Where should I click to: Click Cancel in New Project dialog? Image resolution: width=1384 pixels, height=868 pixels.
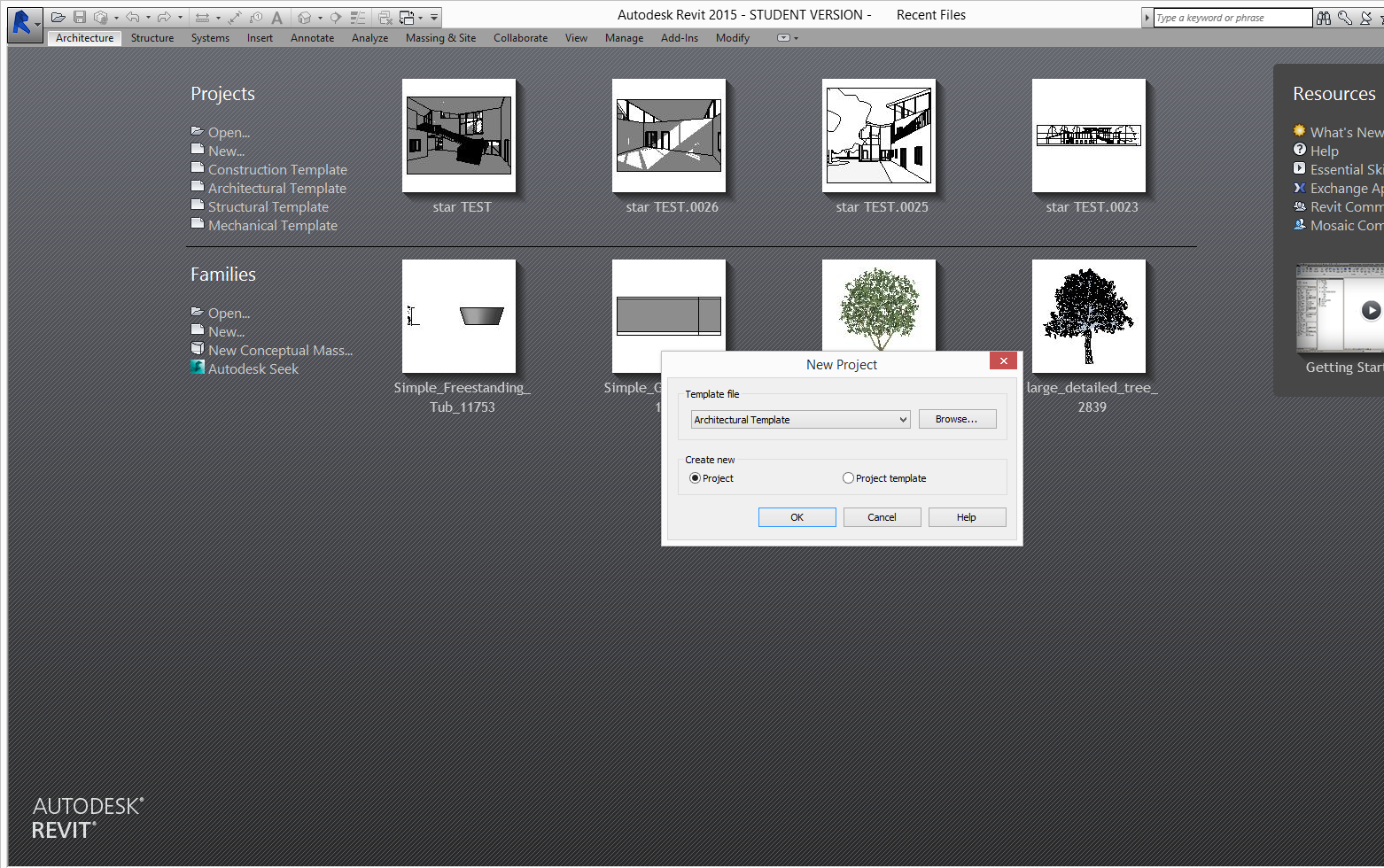pyautogui.click(x=882, y=517)
